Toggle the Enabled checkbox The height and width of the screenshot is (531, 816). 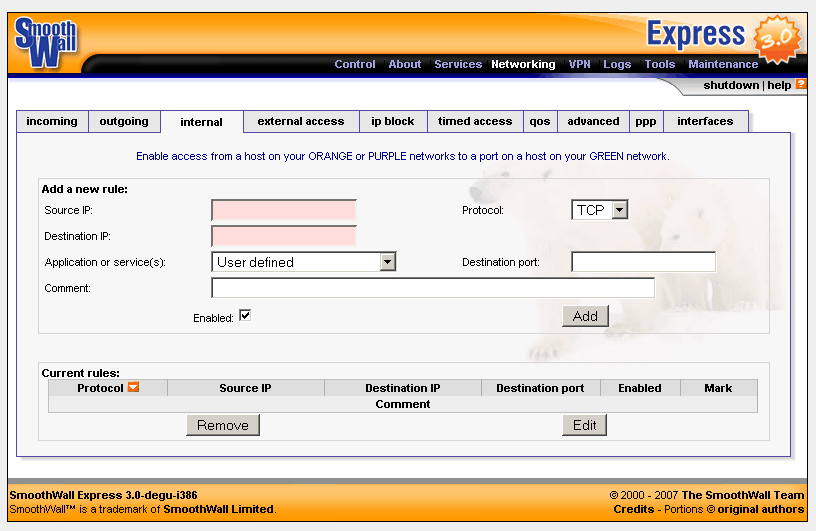(x=245, y=315)
